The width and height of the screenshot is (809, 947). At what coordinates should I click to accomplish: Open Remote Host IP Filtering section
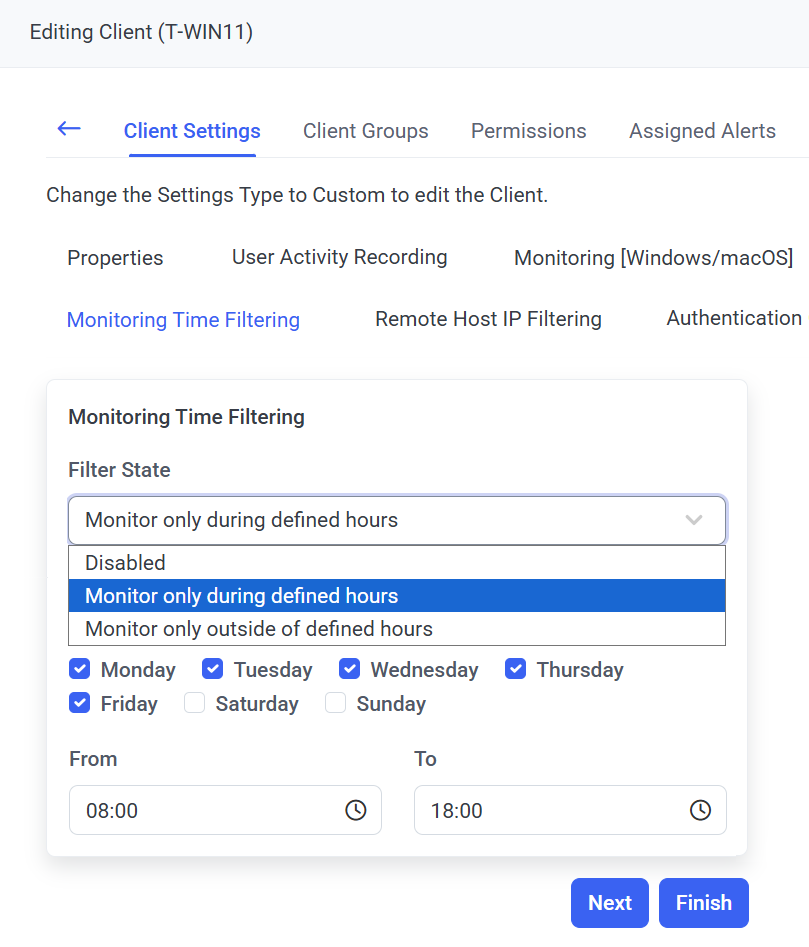(488, 319)
